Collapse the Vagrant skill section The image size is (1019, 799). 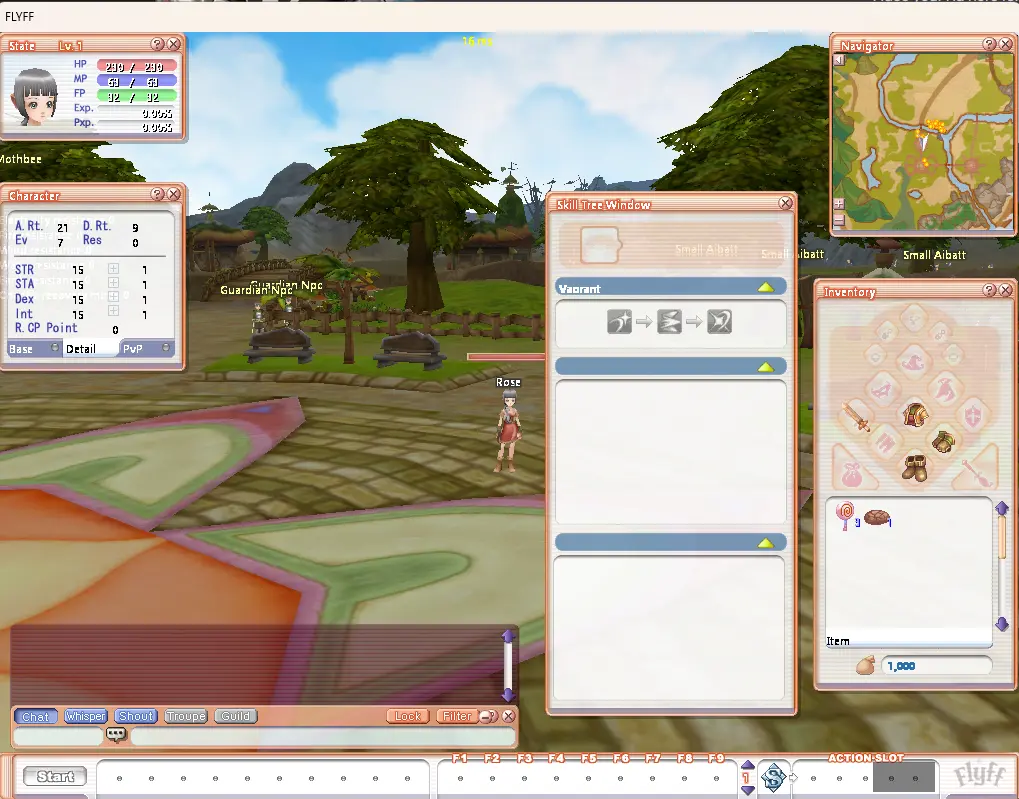766,287
